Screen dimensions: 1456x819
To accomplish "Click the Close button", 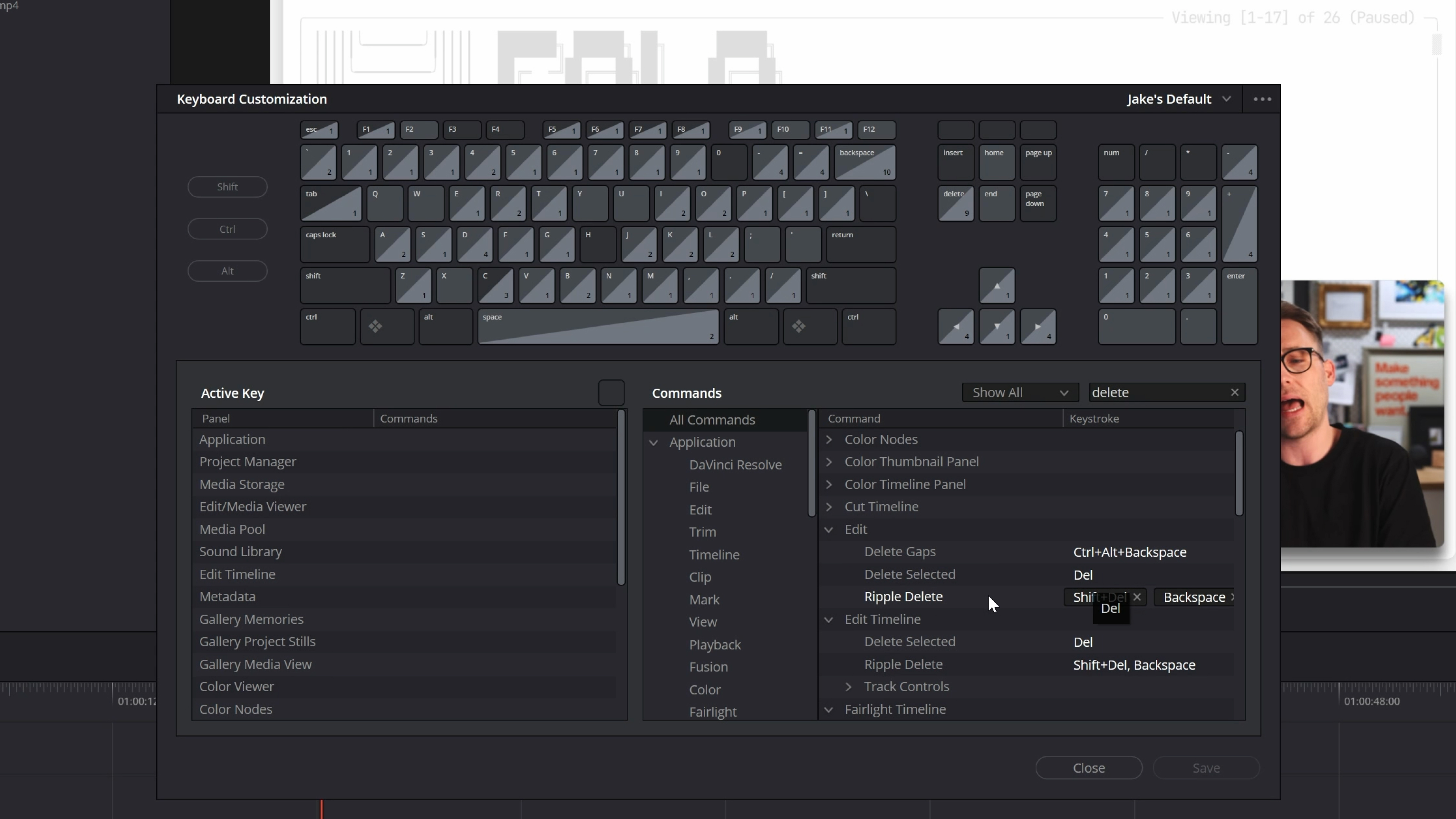I will tap(1088, 767).
